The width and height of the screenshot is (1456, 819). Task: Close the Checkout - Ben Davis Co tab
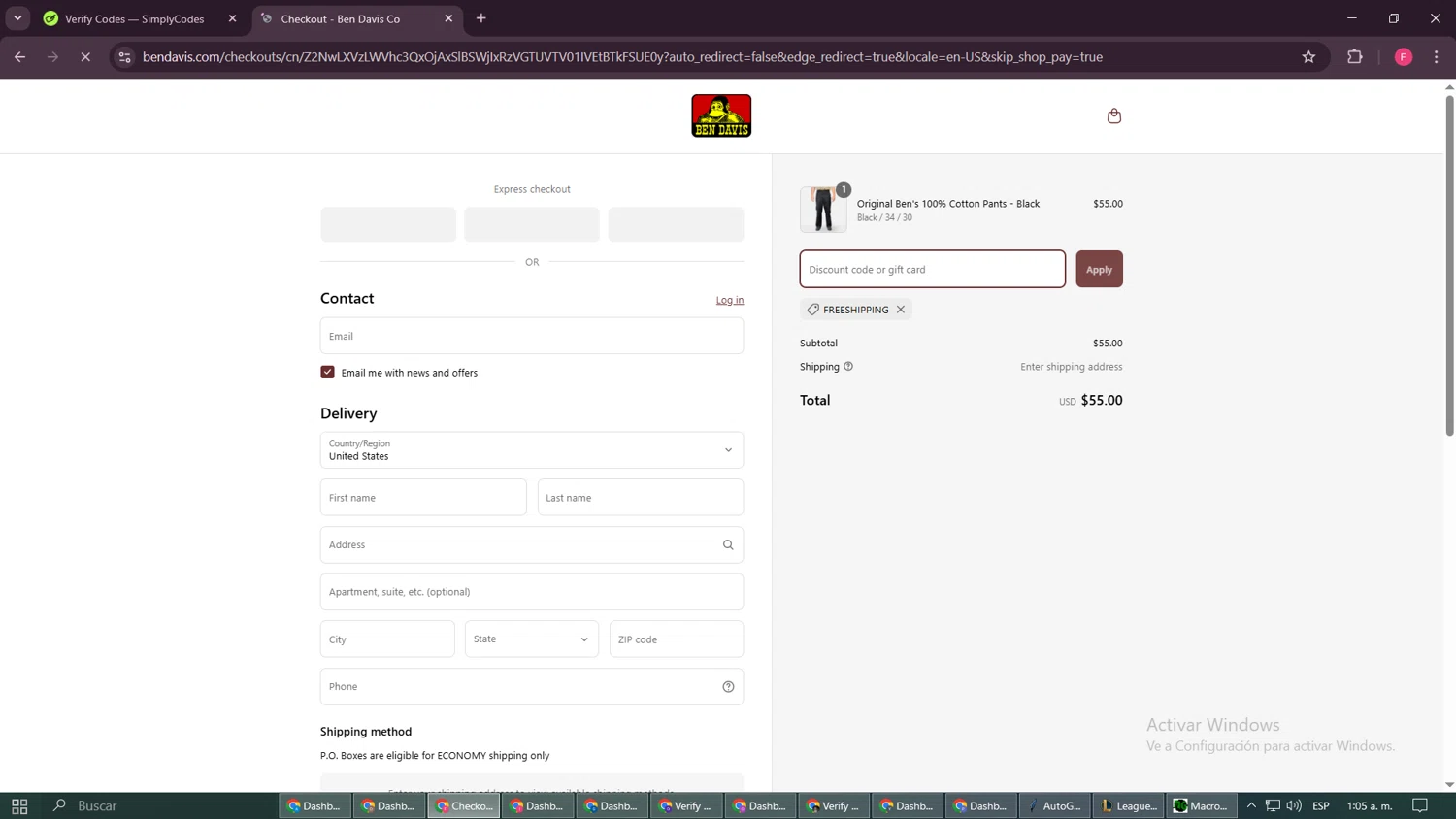(x=448, y=18)
